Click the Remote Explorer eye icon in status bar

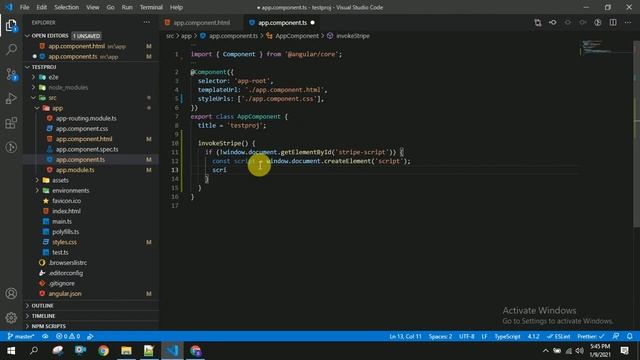(x=45, y=336)
